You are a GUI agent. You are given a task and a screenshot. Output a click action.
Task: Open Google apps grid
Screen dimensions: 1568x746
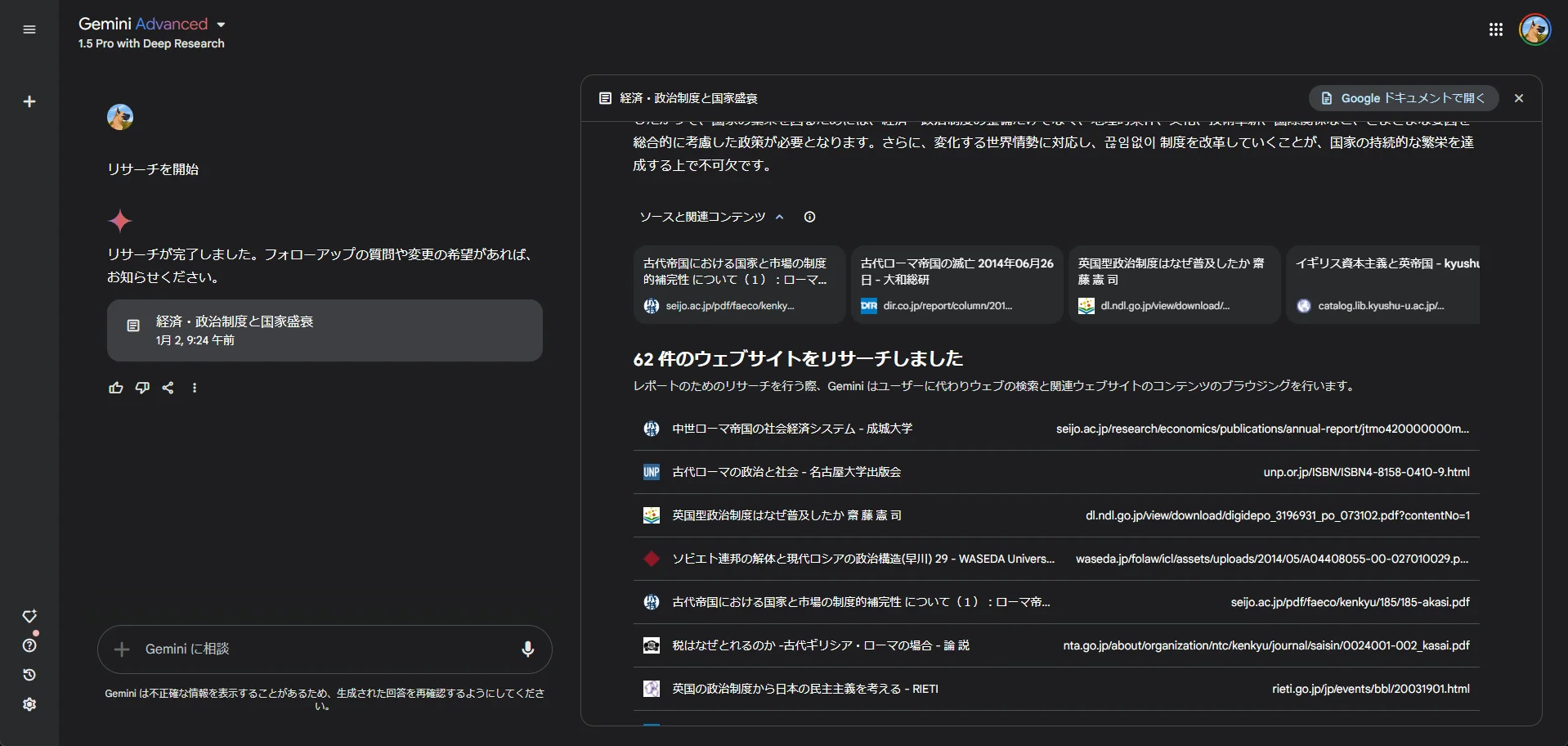pyautogui.click(x=1496, y=29)
